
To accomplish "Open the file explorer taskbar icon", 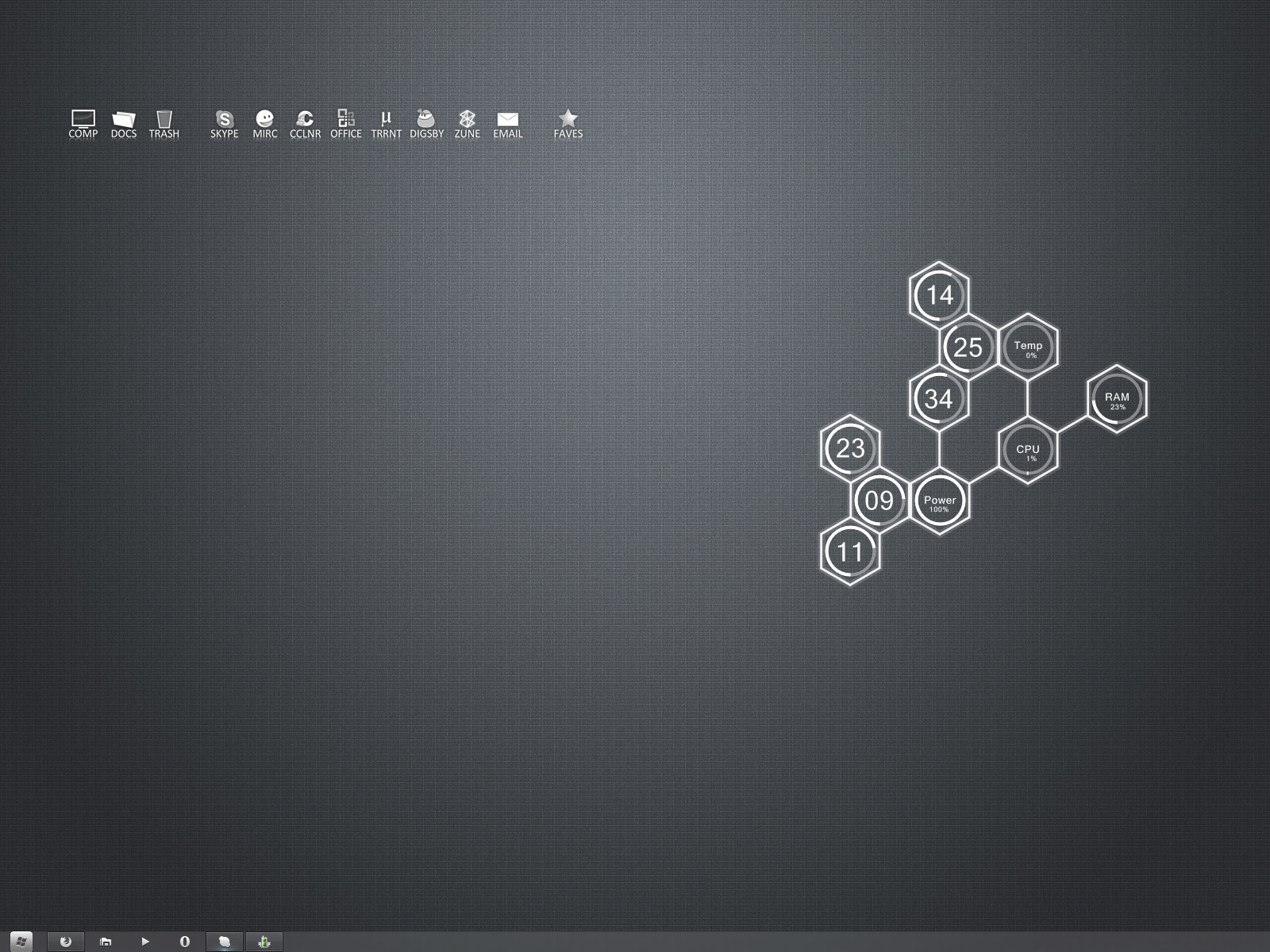I will (106, 942).
